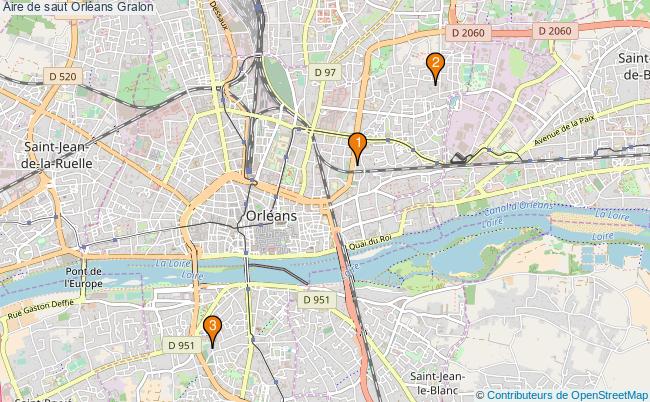Click the Rue Gaston Deffié street label

tap(41, 309)
